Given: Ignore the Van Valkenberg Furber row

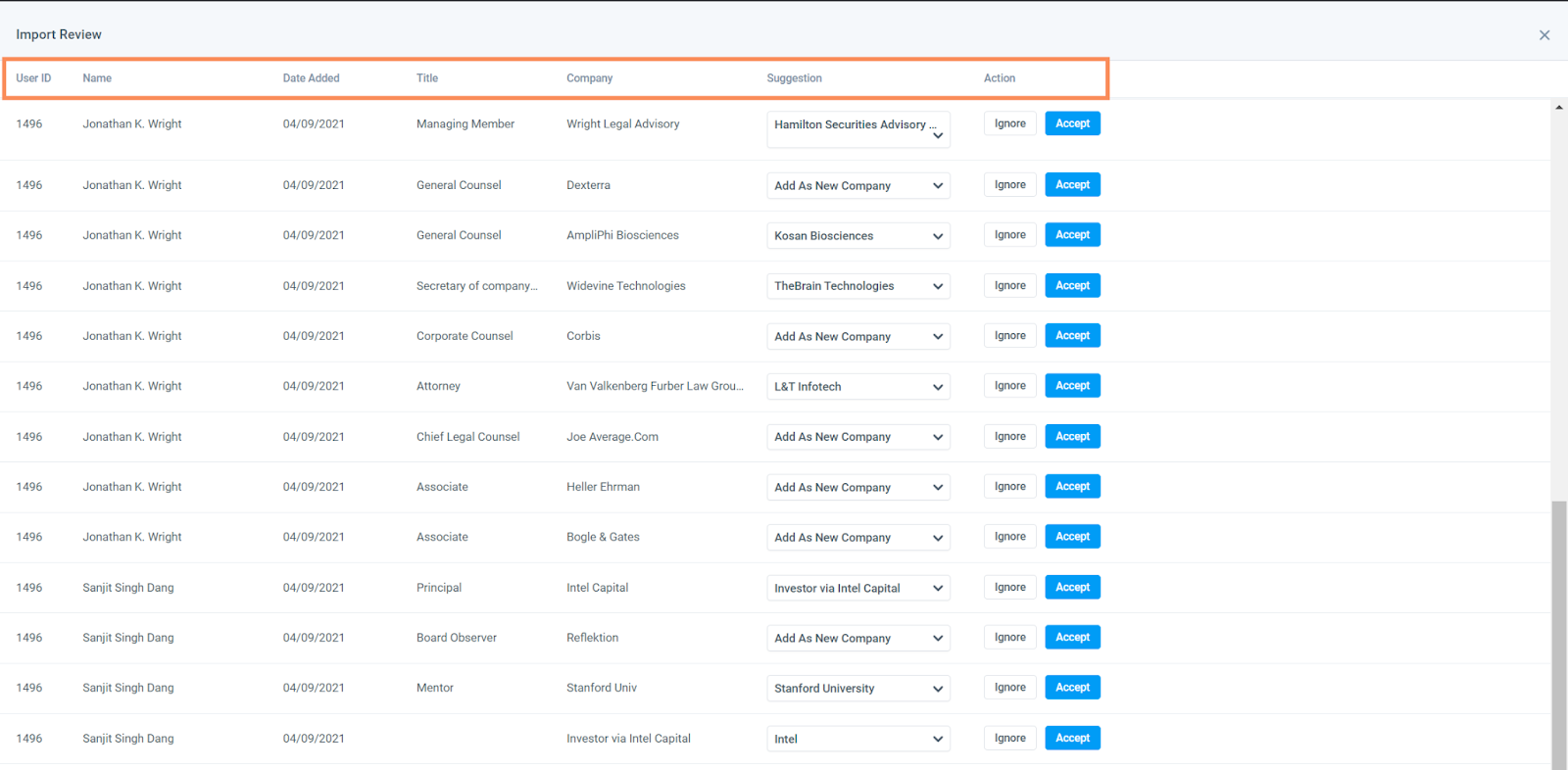Looking at the screenshot, I should [1009, 385].
